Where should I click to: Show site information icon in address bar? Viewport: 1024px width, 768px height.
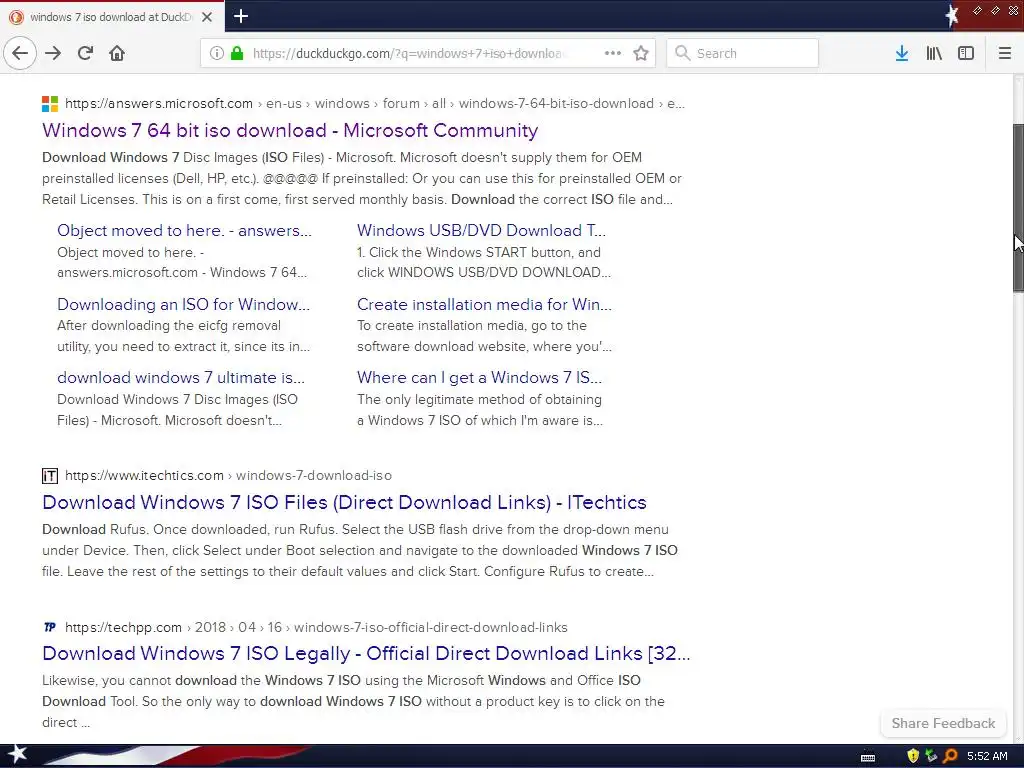pyautogui.click(x=217, y=53)
